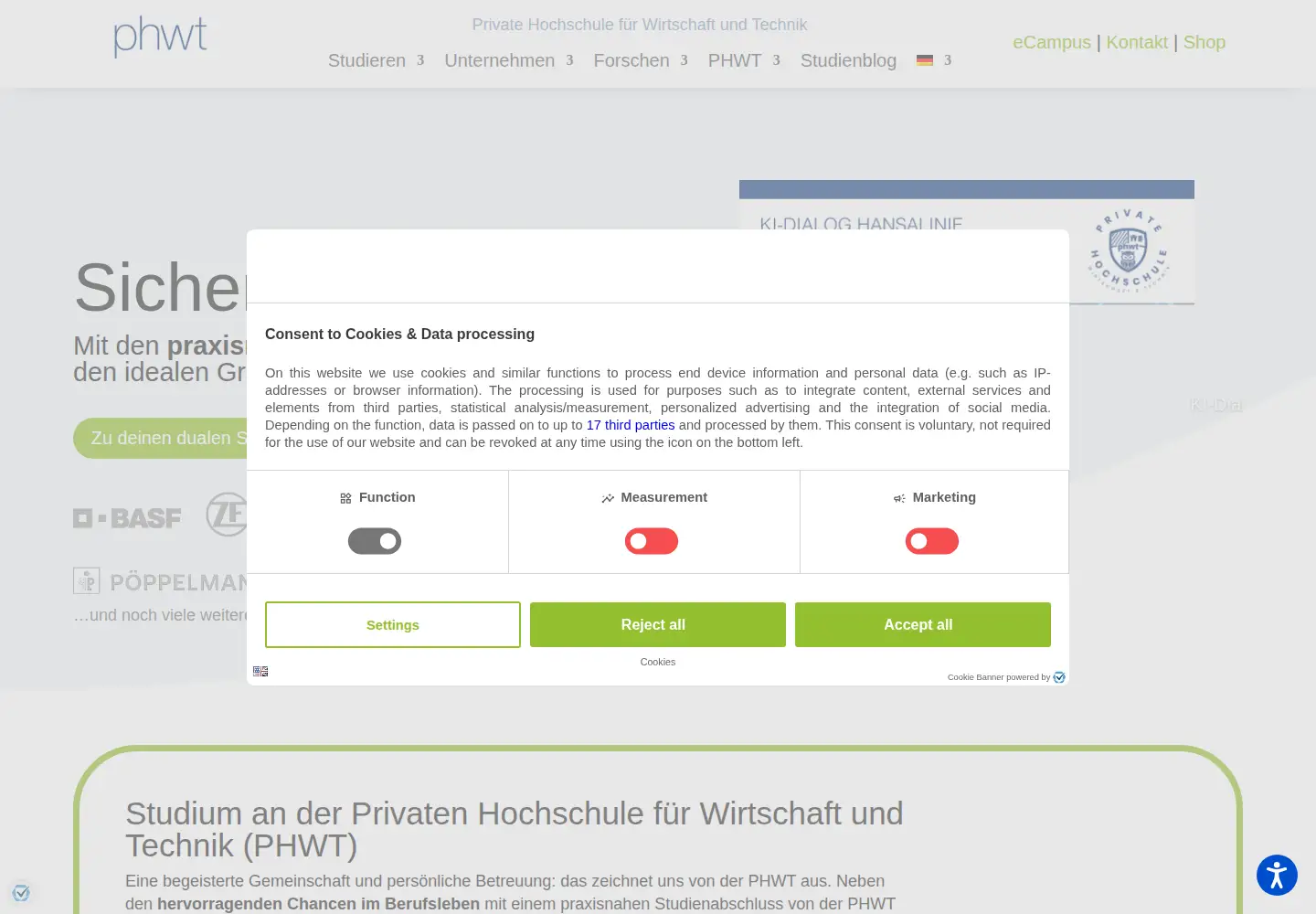Click the Pöppelmann company logo
Image resolution: width=1316 pixels, height=914 pixels.
160,581
